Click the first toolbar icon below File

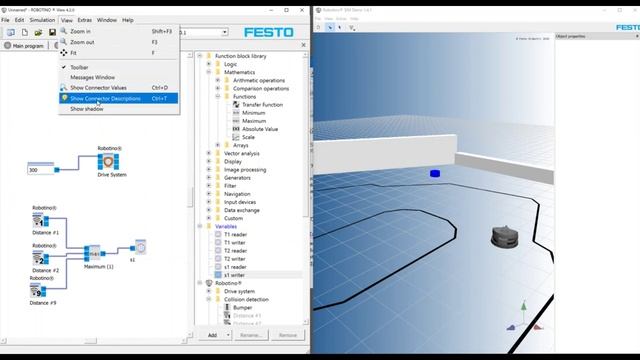11,32
